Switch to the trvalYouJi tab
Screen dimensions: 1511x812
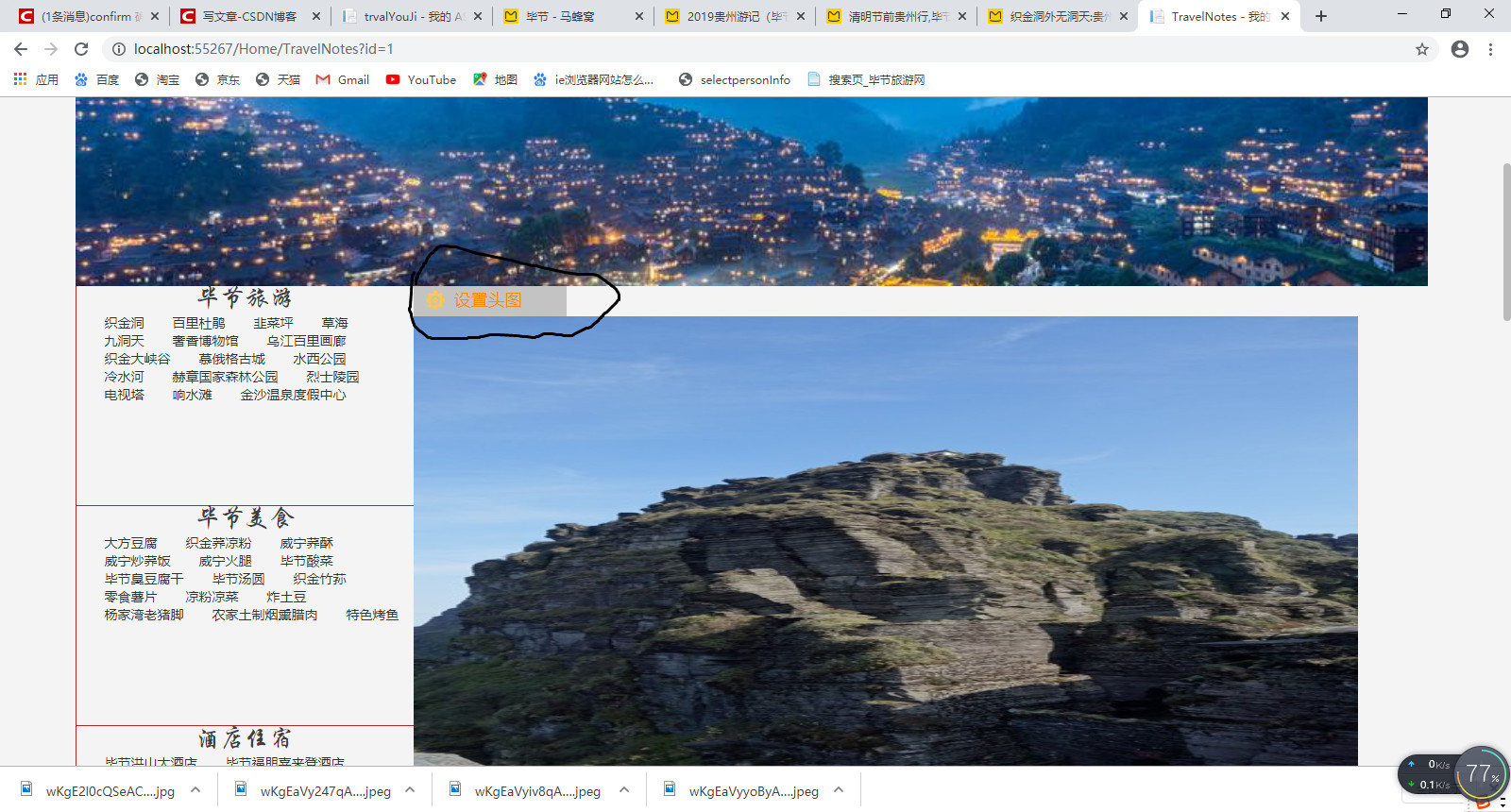point(412,16)
